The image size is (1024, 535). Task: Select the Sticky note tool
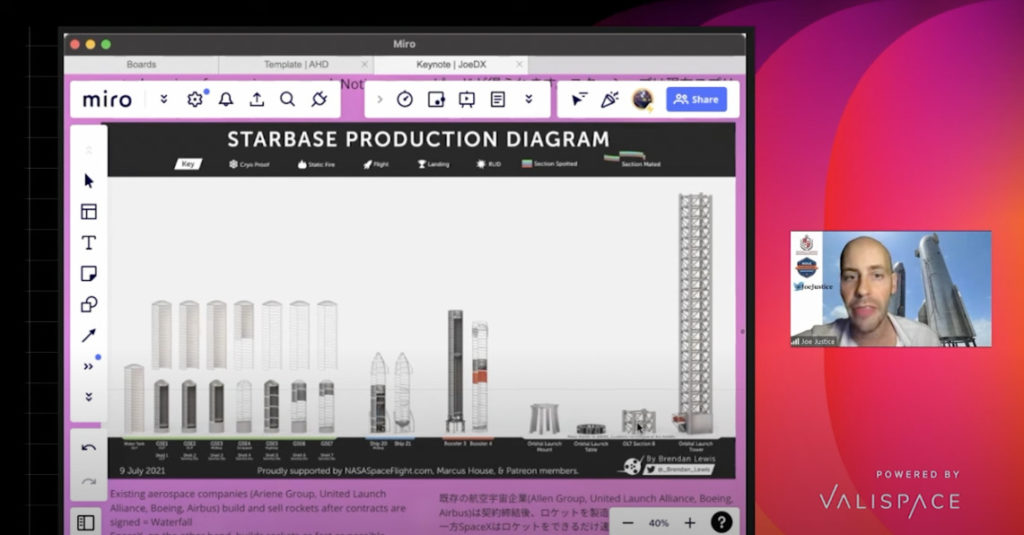89,273
